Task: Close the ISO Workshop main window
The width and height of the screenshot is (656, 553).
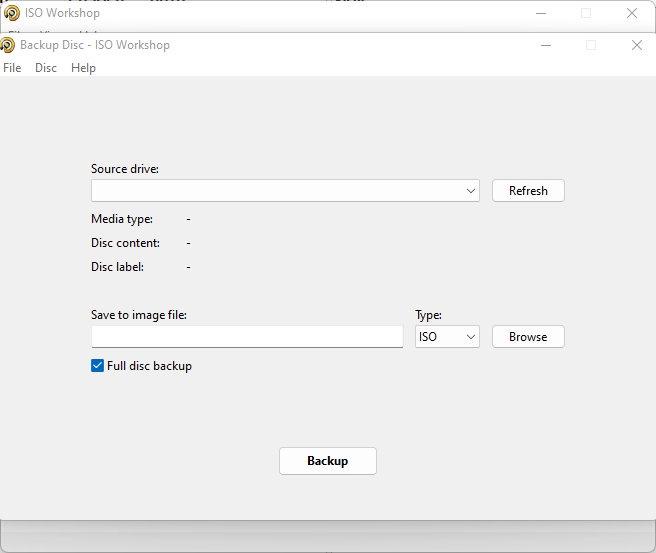Action: pos(632,13)
